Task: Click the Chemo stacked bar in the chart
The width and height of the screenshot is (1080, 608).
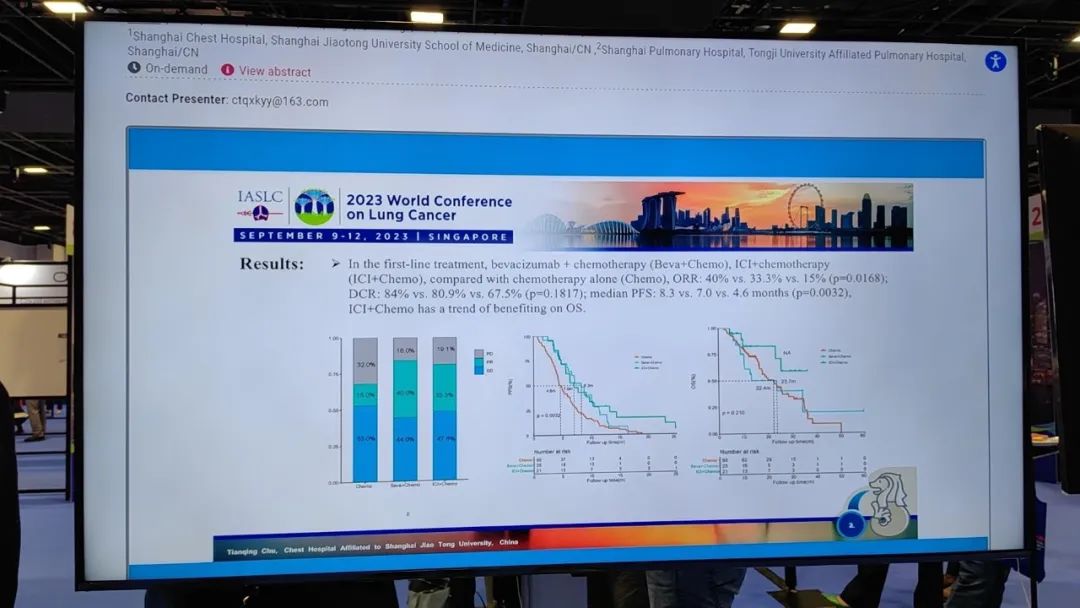Action: [x=365, y=410]
